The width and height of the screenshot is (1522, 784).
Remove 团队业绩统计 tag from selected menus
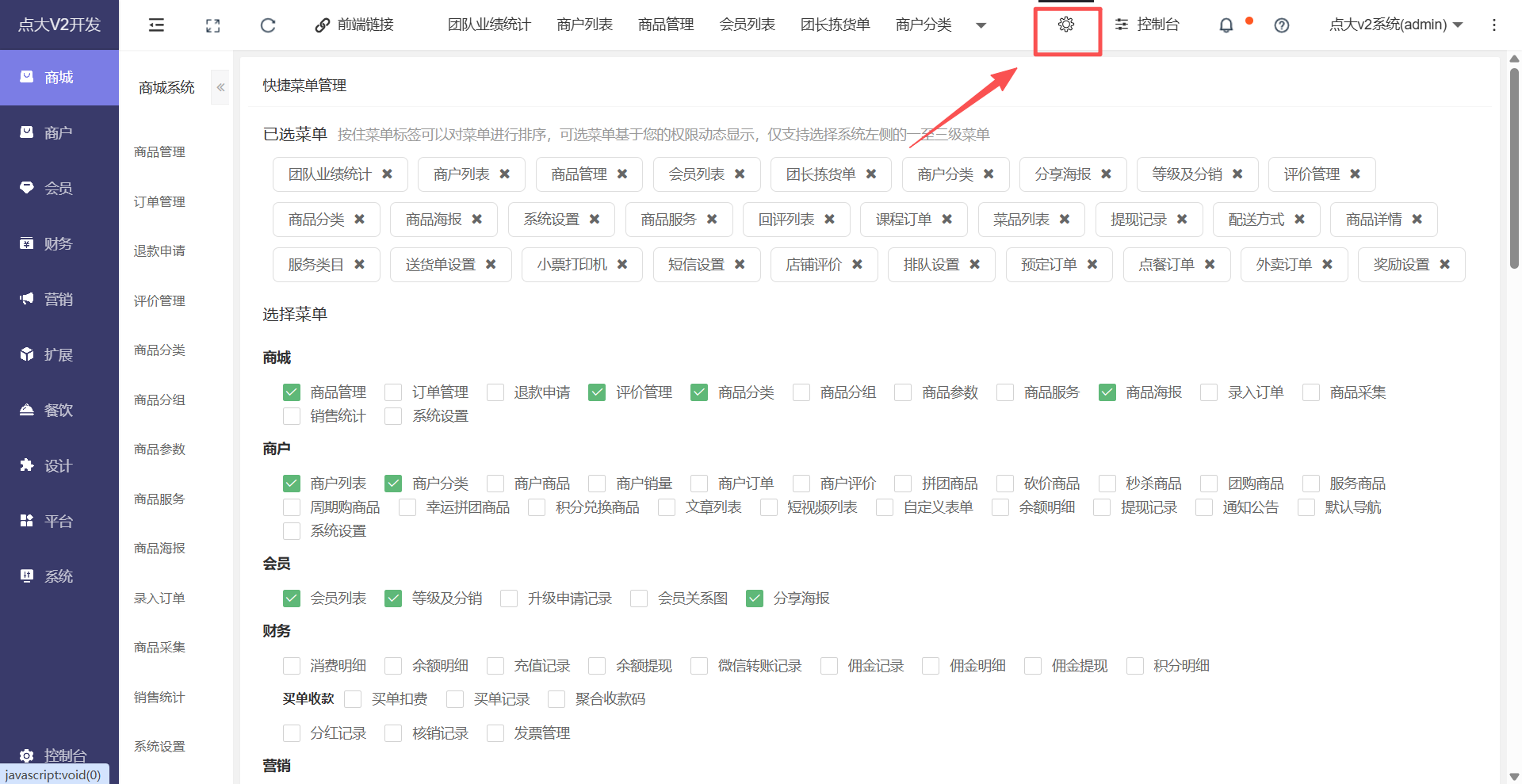pyautogui.click(x=388, y=174)
